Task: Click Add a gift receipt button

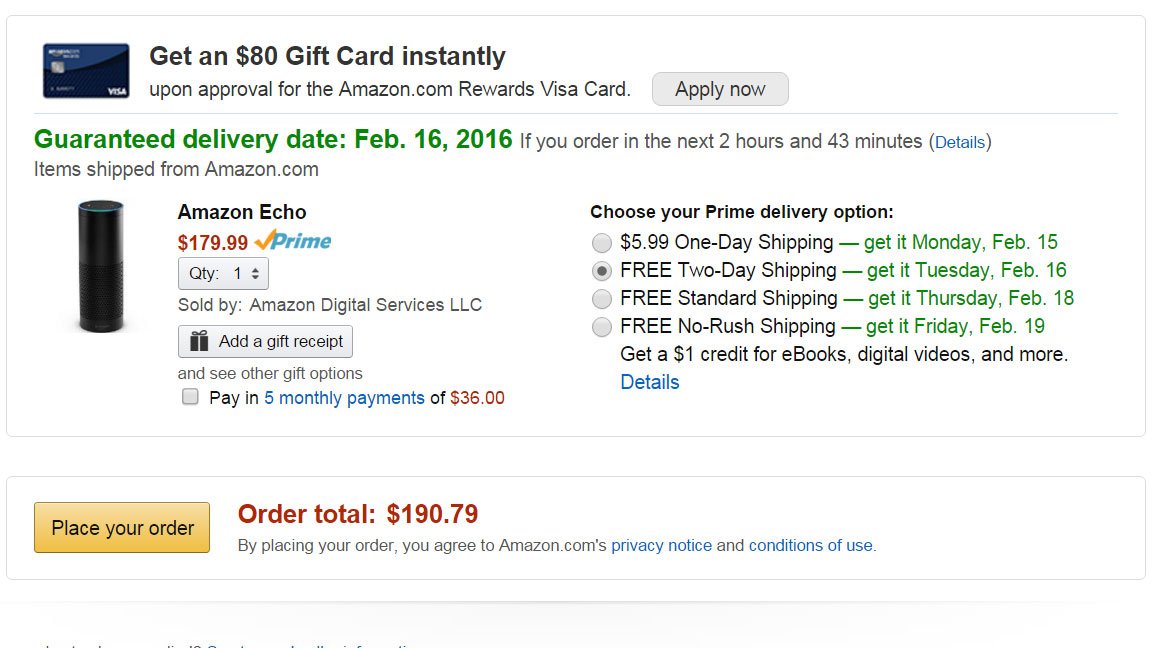Action: [x=265, y=341]
